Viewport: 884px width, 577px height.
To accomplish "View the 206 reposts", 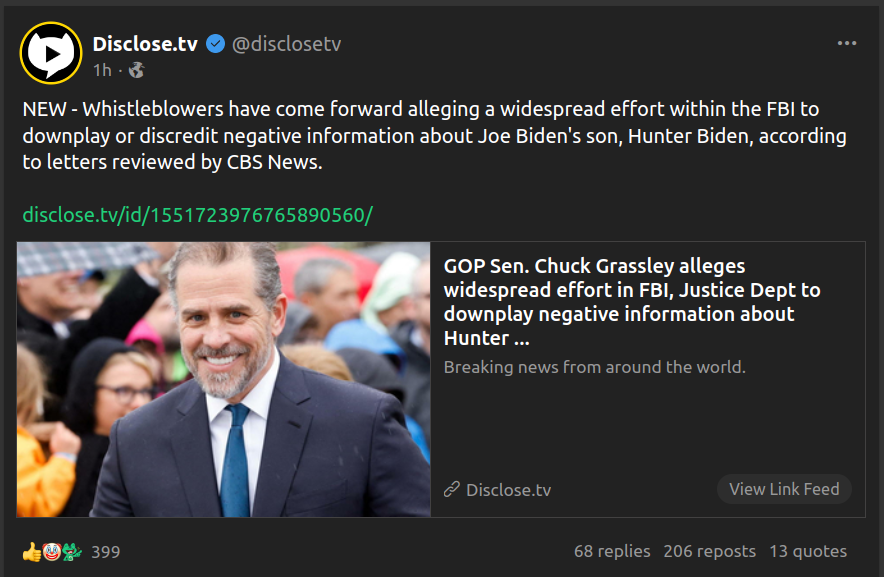I will pyautogui.click(x=709, y=551).
